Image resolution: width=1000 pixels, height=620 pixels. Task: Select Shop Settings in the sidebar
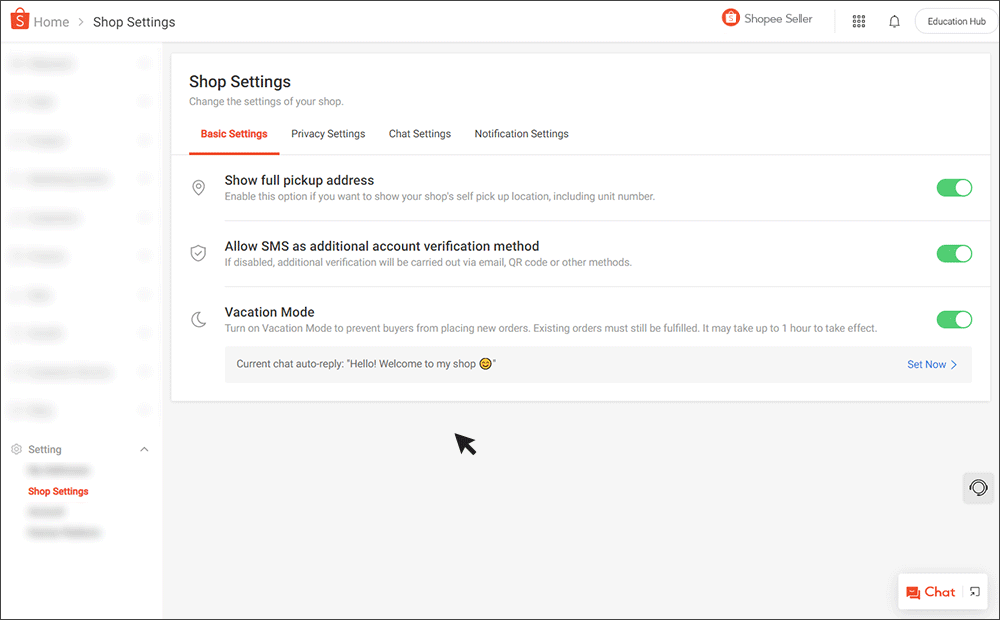pos(57,491)
